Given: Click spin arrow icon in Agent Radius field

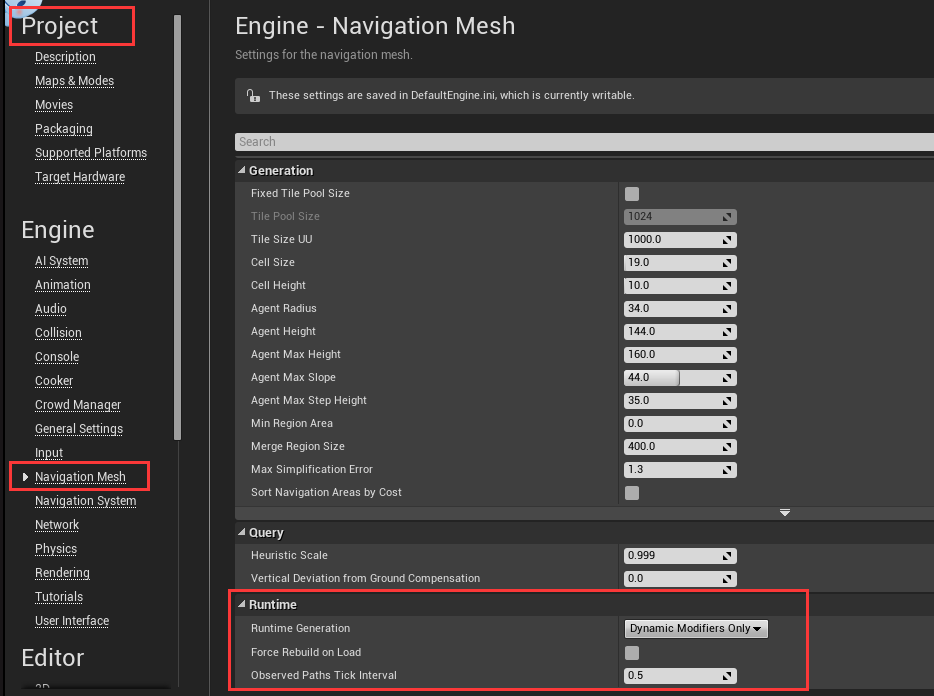Looking at the screenshot, I should click(x=727, y=309).
